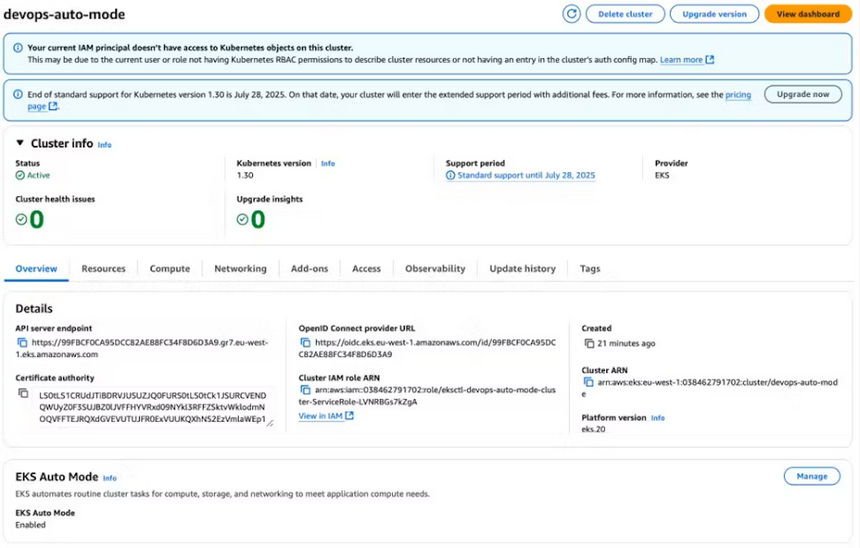Click the Upgrade now button
This screenshot has width=860, height=548.
click(x=803, y=94)
